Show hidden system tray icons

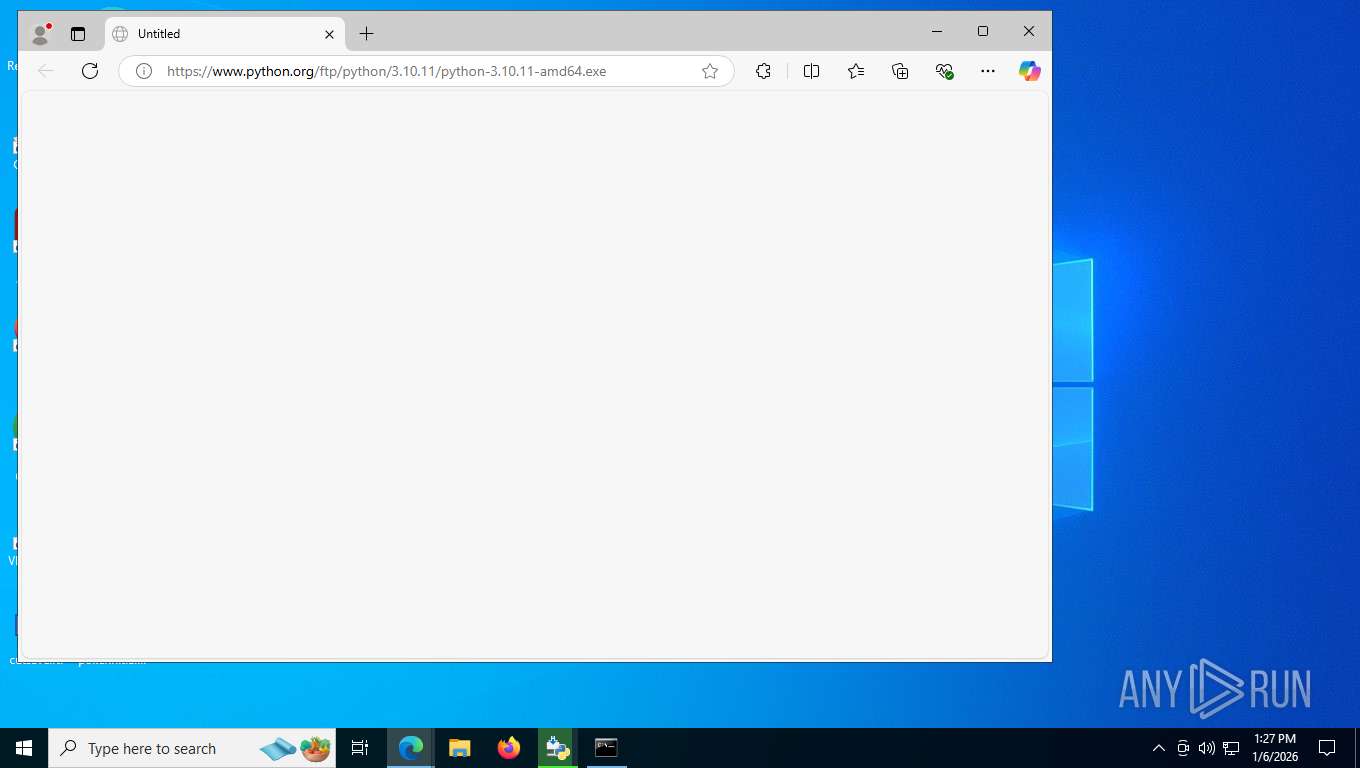1159,748
